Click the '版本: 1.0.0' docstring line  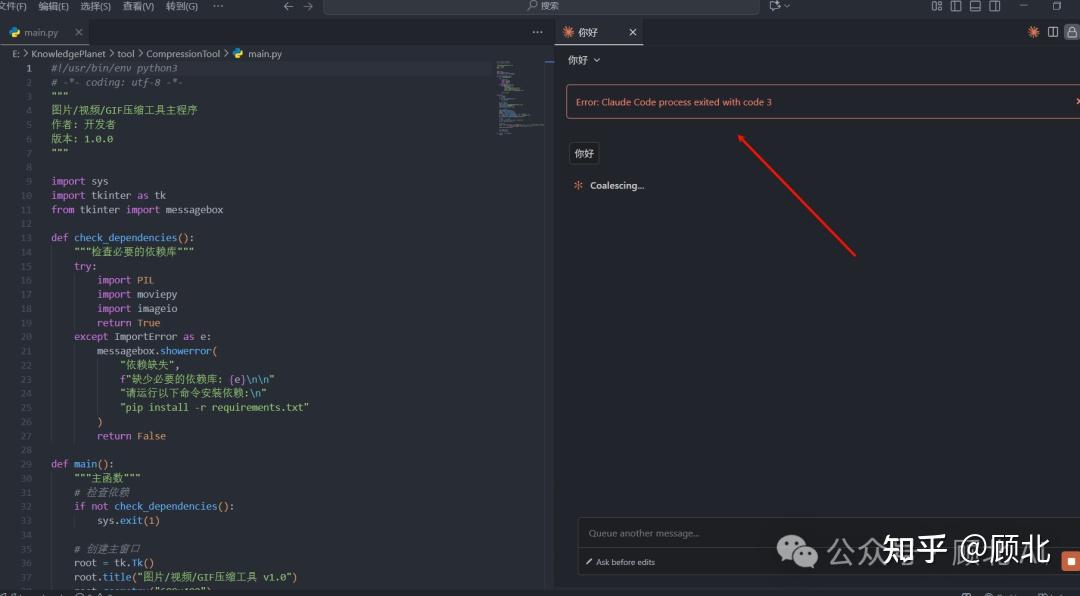tap(82, 138)
